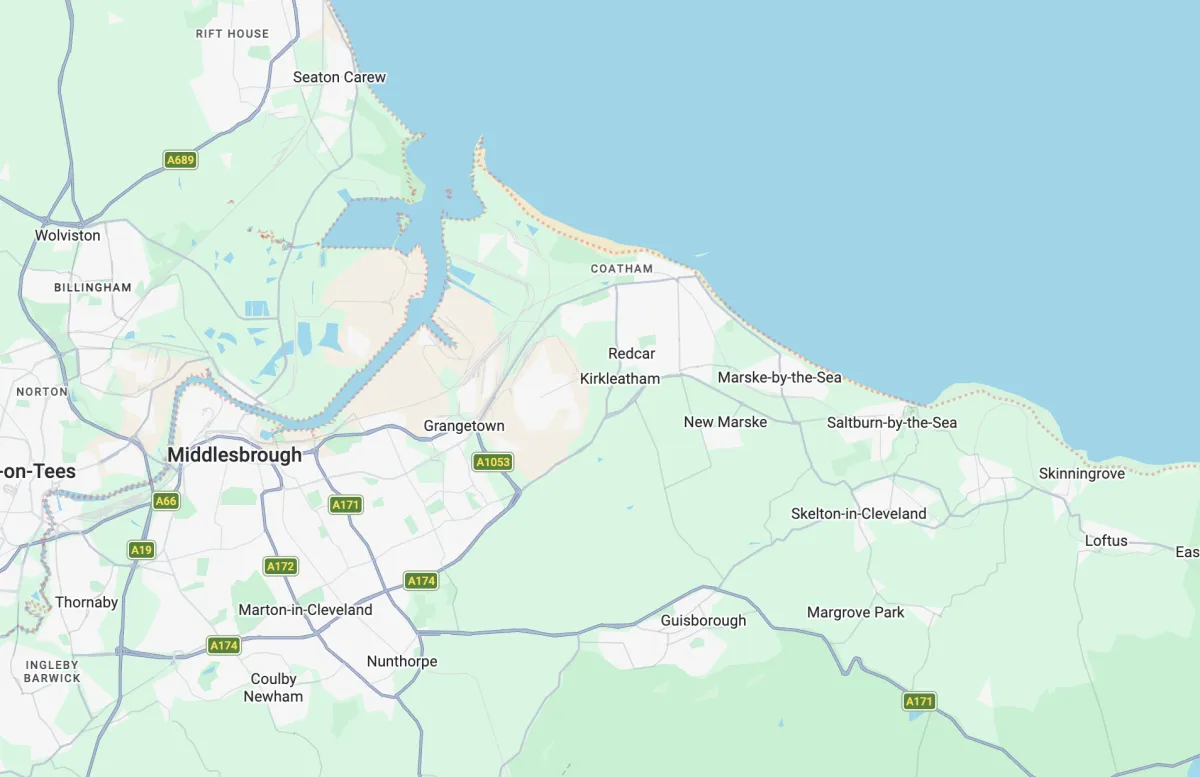Select the A1053 road shield near Grangetown
Screen dimensions: 1200x777
click(x=493, y=462)
